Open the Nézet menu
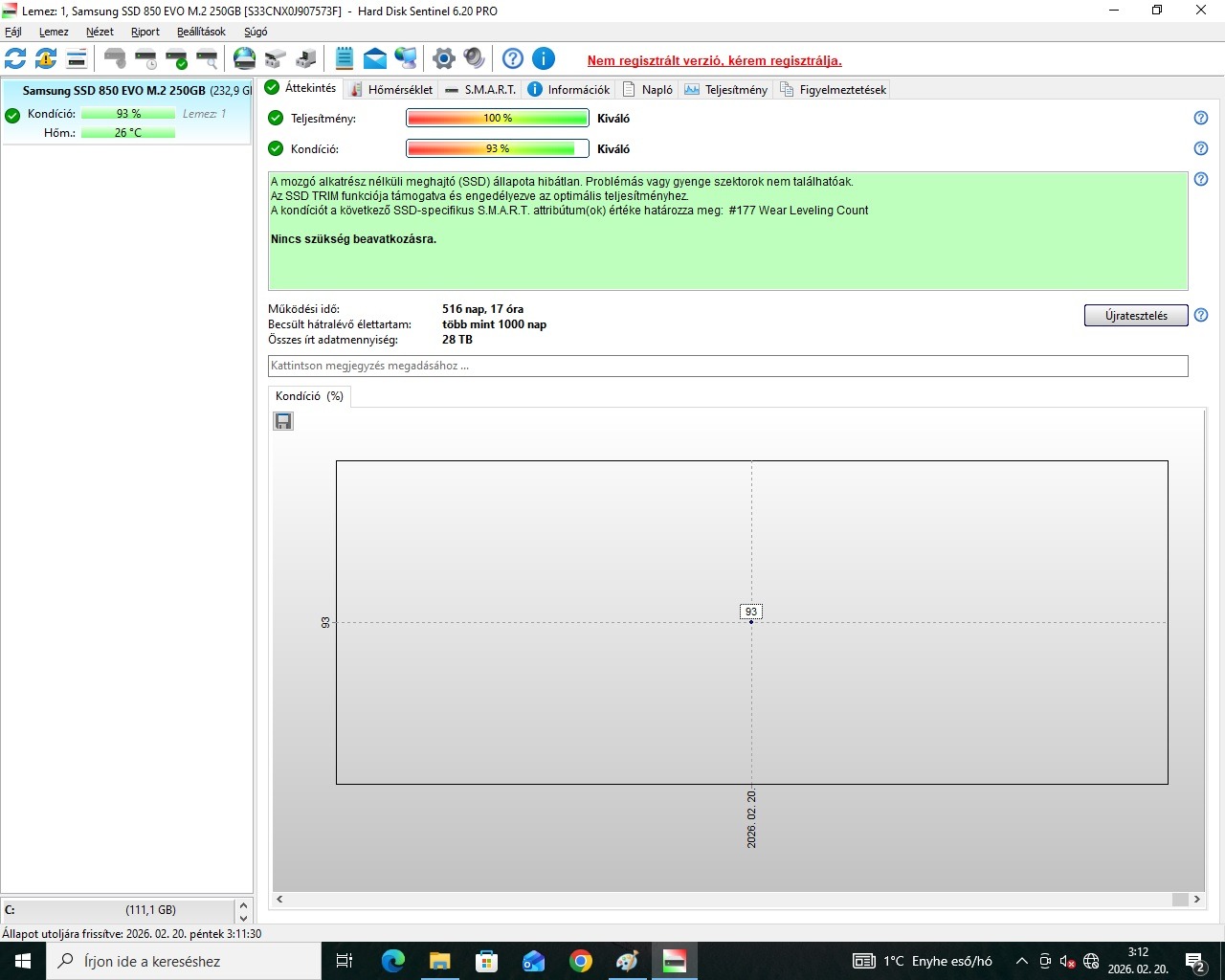 [100, 32]
